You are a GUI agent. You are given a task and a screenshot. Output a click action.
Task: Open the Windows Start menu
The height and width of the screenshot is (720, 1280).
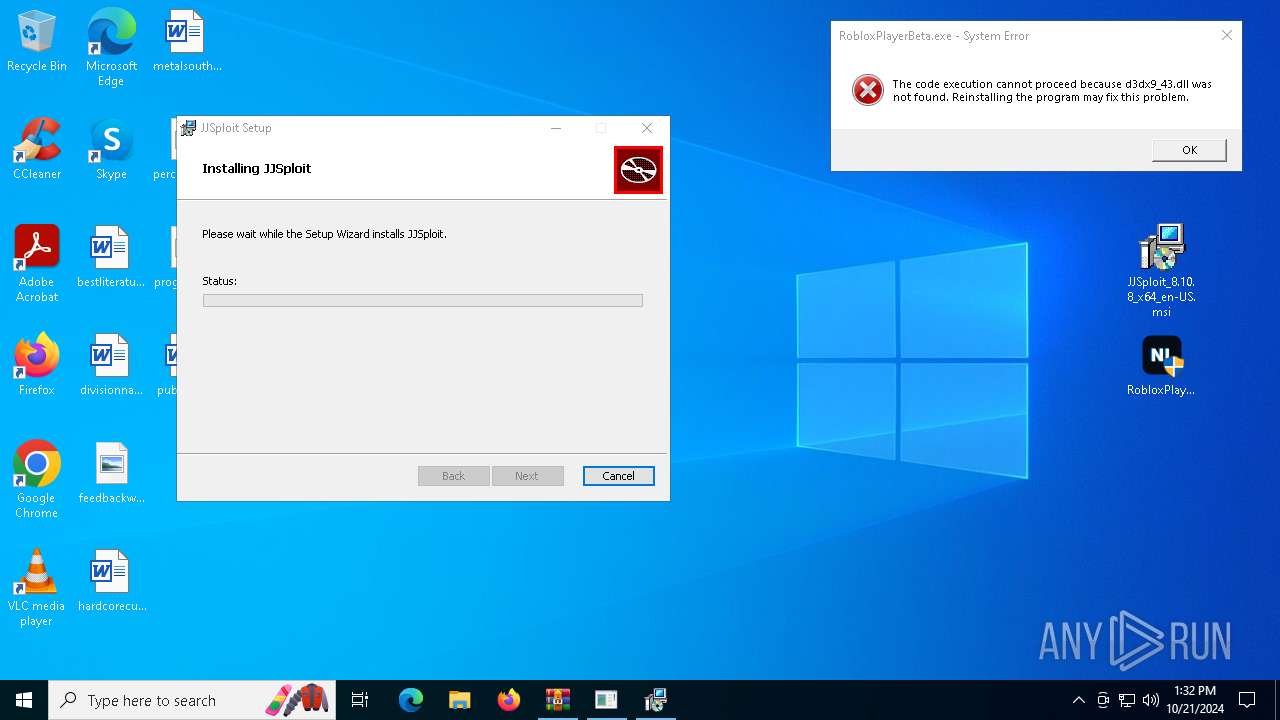(24, 700)
